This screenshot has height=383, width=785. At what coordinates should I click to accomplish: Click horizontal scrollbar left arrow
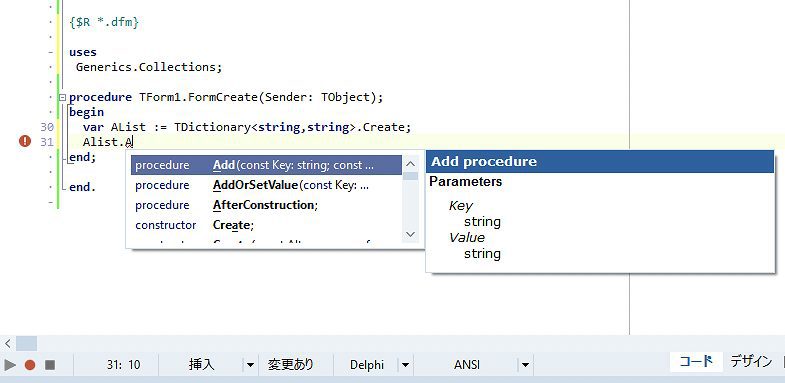point(8,343)
